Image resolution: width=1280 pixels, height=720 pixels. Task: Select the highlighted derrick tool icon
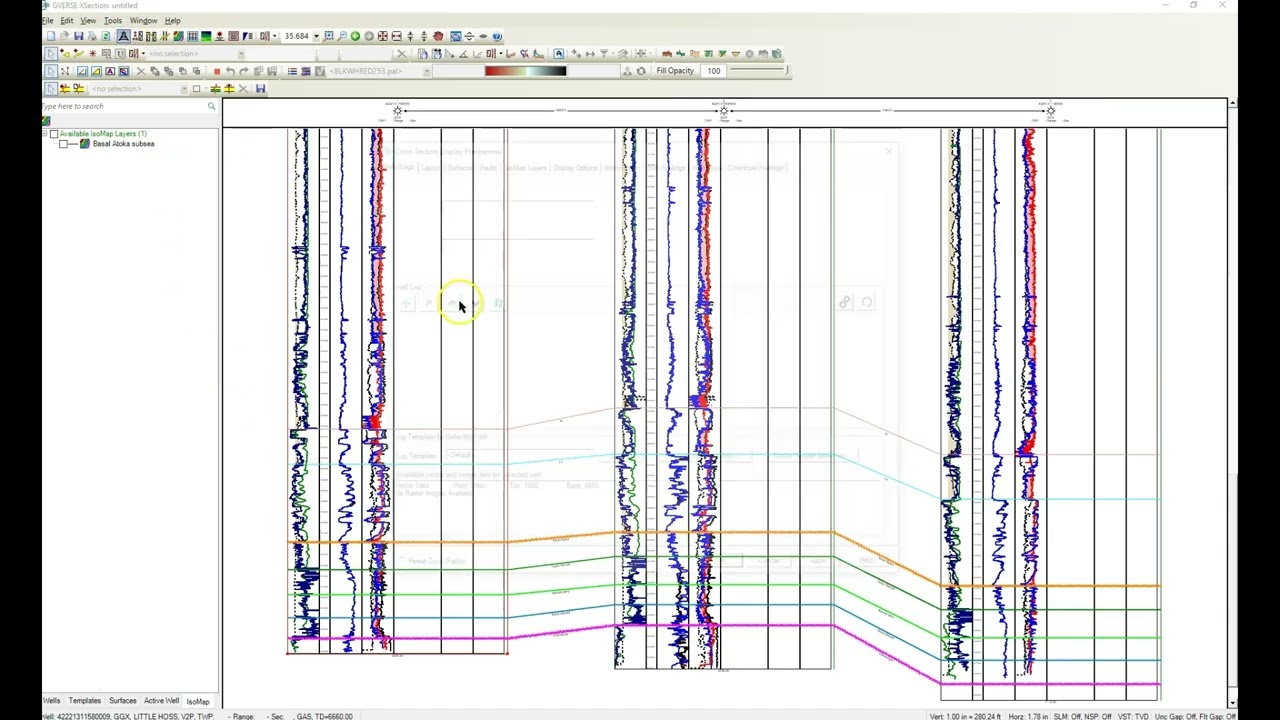pos(123,36)
